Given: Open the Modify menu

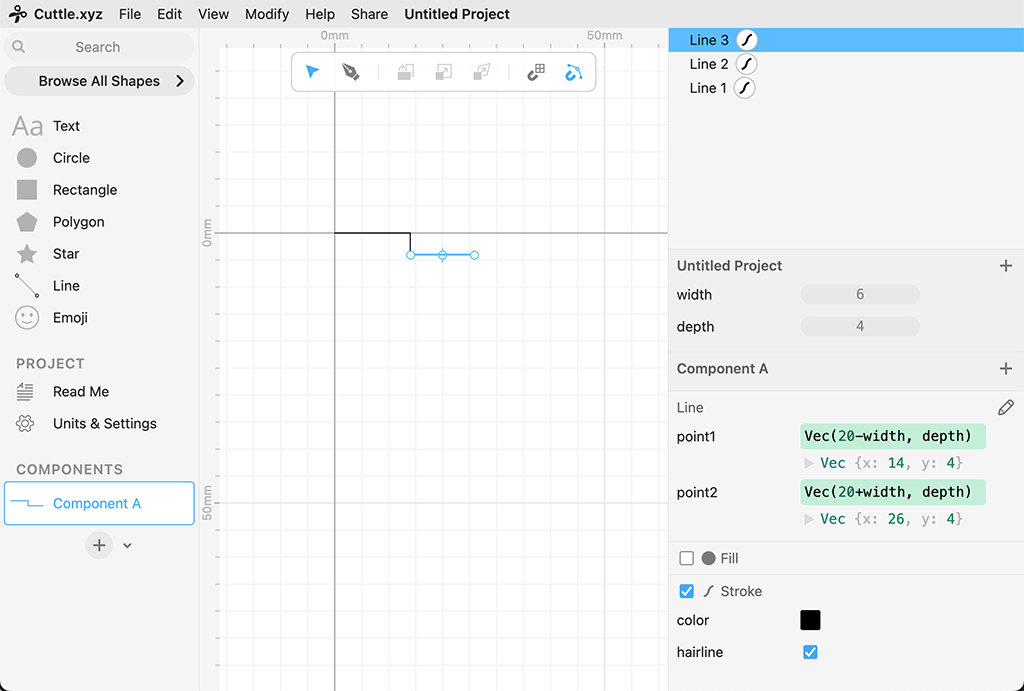Looking at the screenshot, I should (x=267, y=14).
